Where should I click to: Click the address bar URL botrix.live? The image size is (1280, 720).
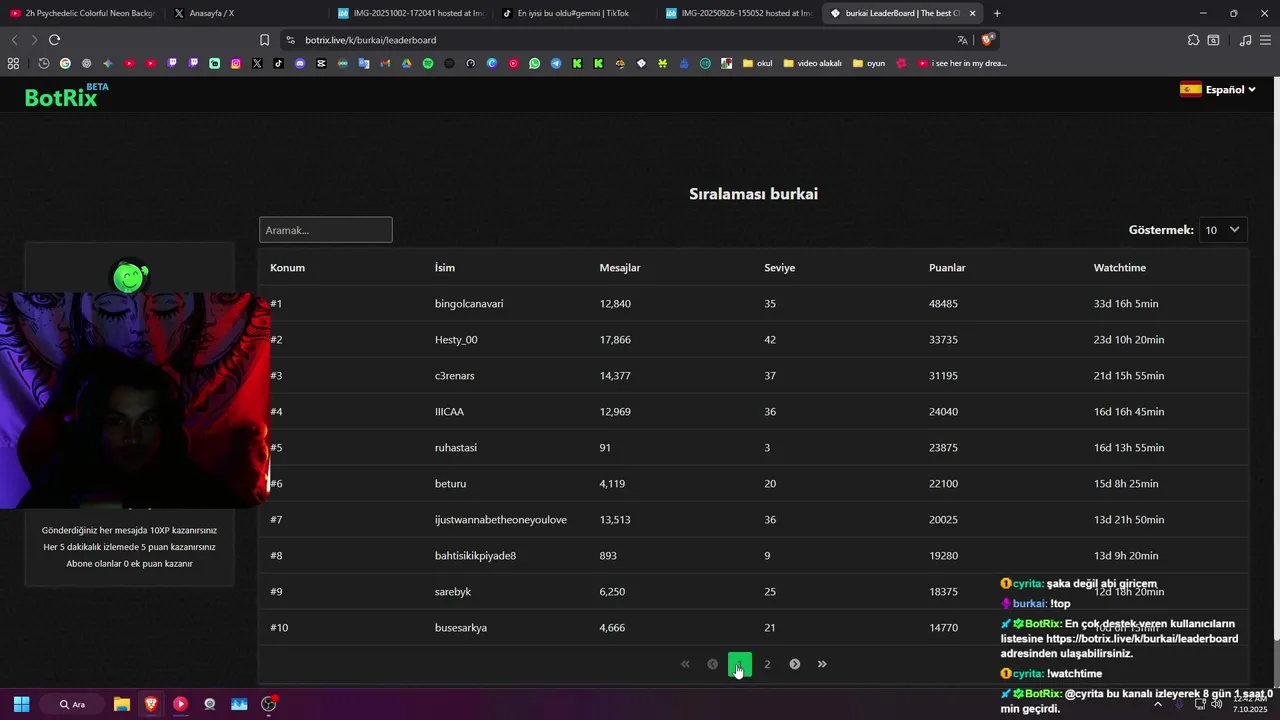point(370,40)
